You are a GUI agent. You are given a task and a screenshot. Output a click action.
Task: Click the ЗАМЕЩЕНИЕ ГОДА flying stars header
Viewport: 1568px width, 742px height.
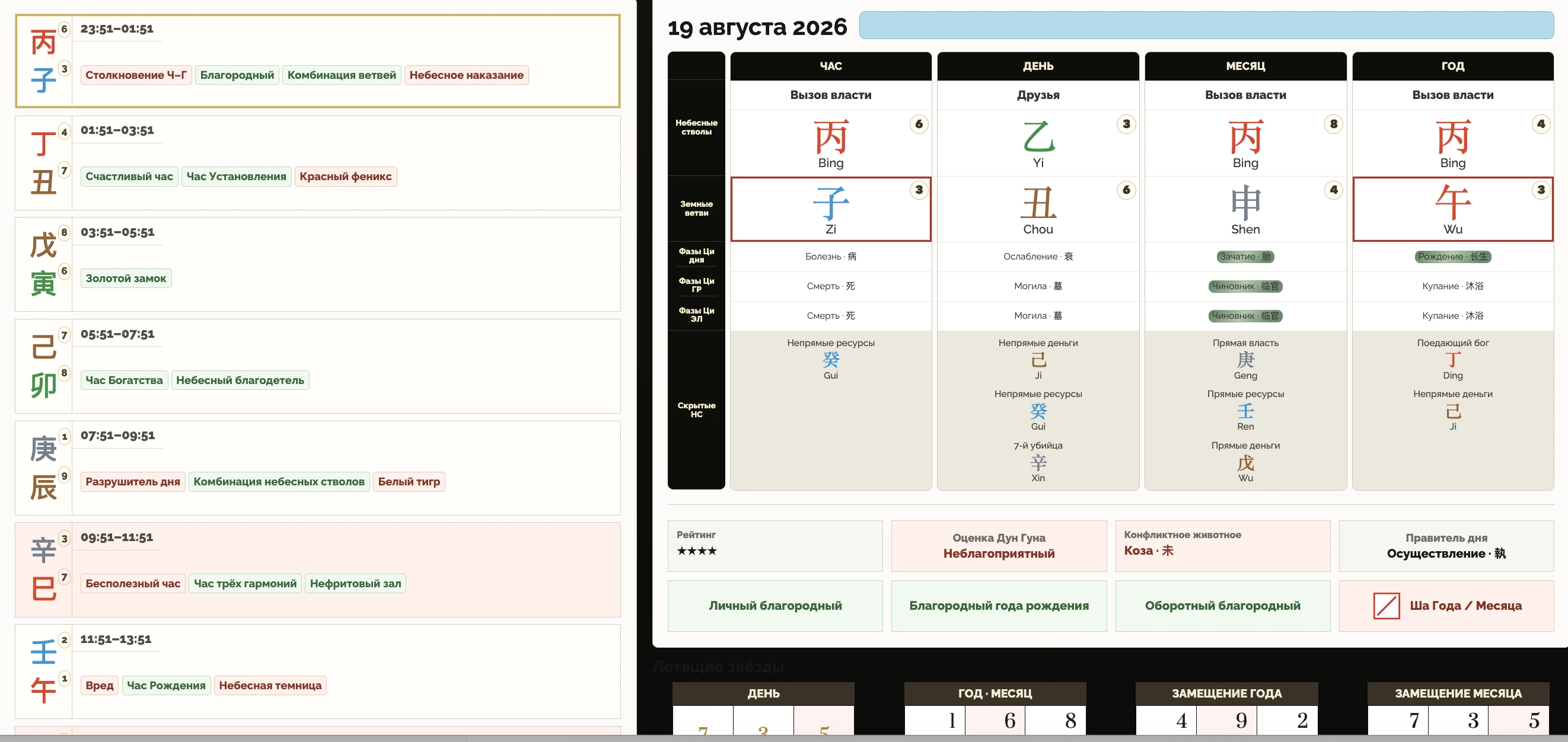[1226, 693]
